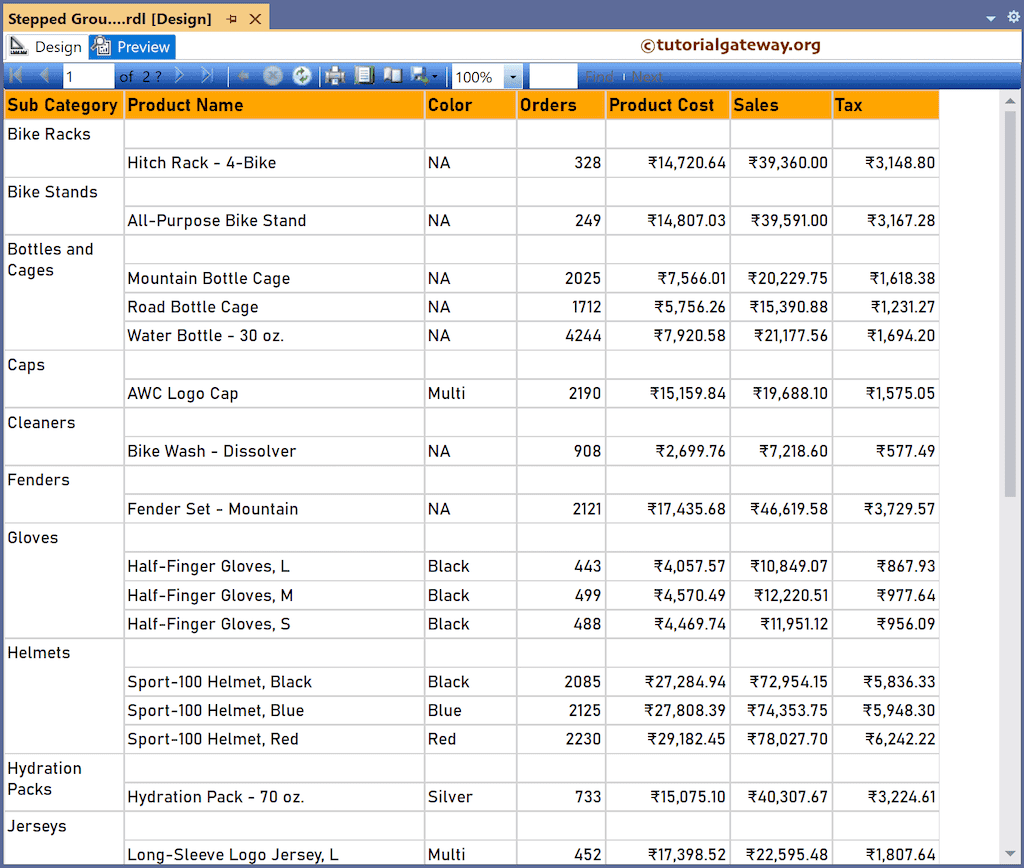Open the export format dropdown arrow

(x=434, y=76)
